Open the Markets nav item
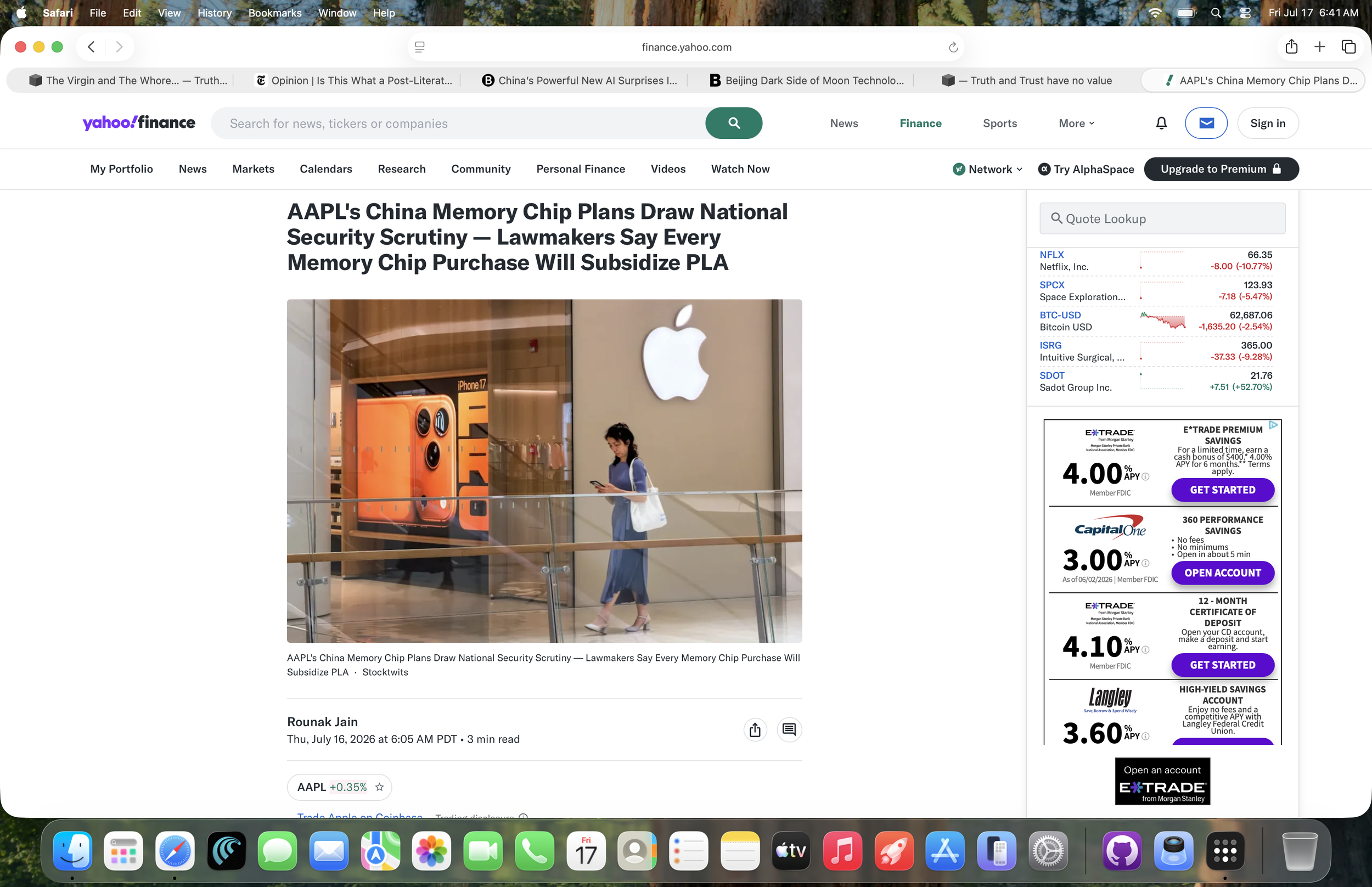Viewport: 1372px width, 887px height. (254, 169)
